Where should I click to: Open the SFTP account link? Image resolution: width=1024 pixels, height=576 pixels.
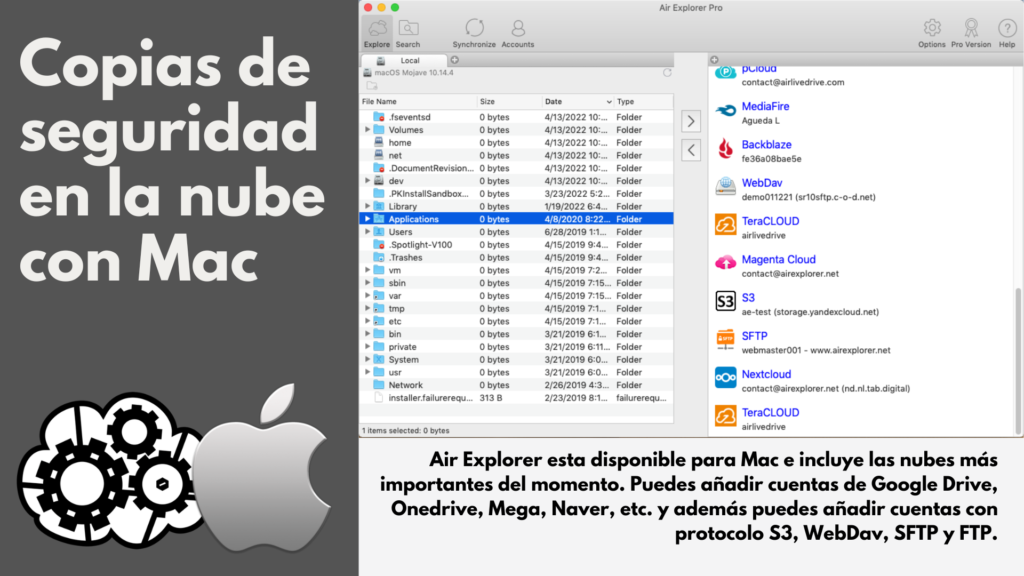[x=754, y=336]
